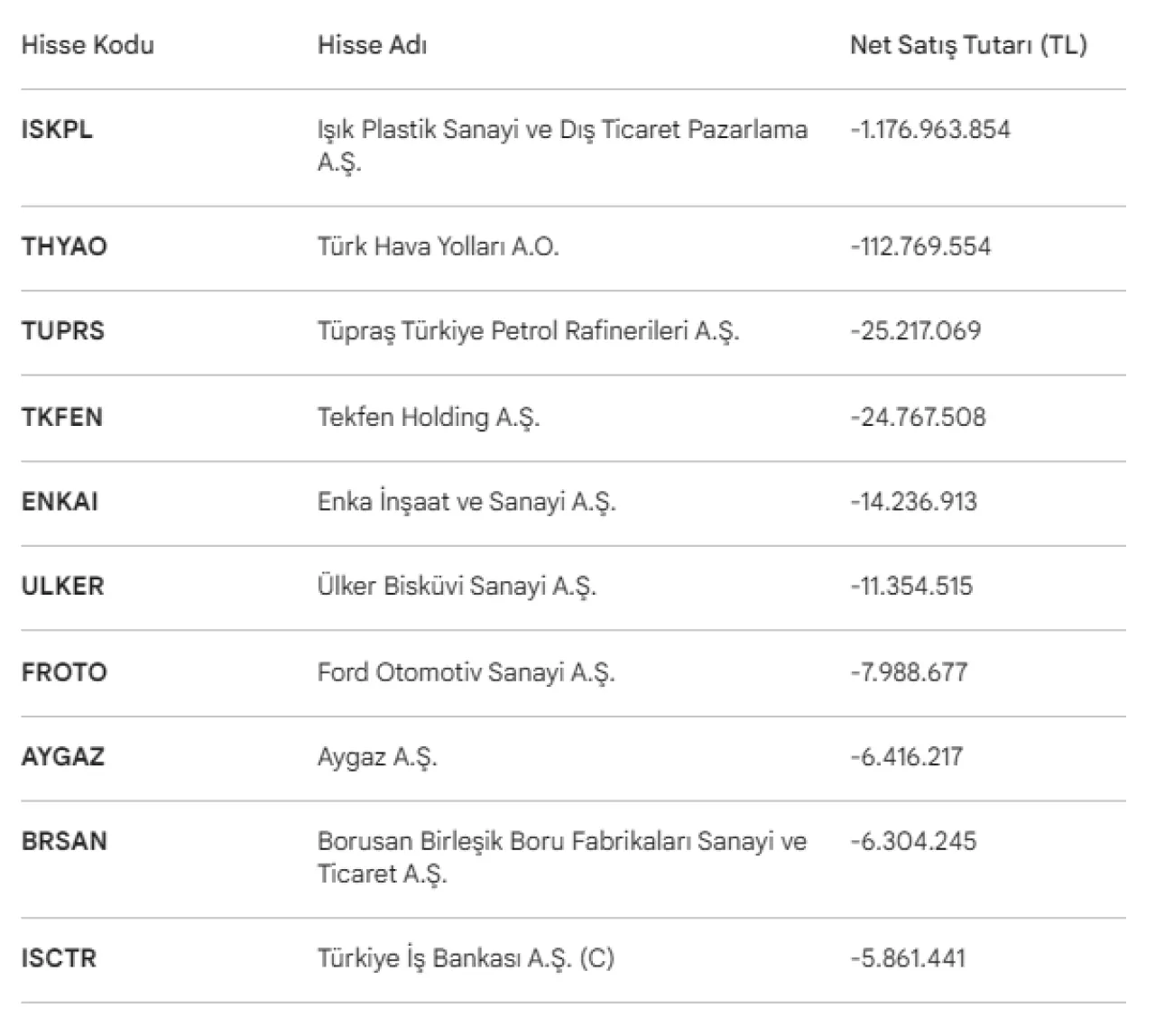Open the TKFEN stock code
Viewport: 1155px width, 1036px height.
[62, 417]
